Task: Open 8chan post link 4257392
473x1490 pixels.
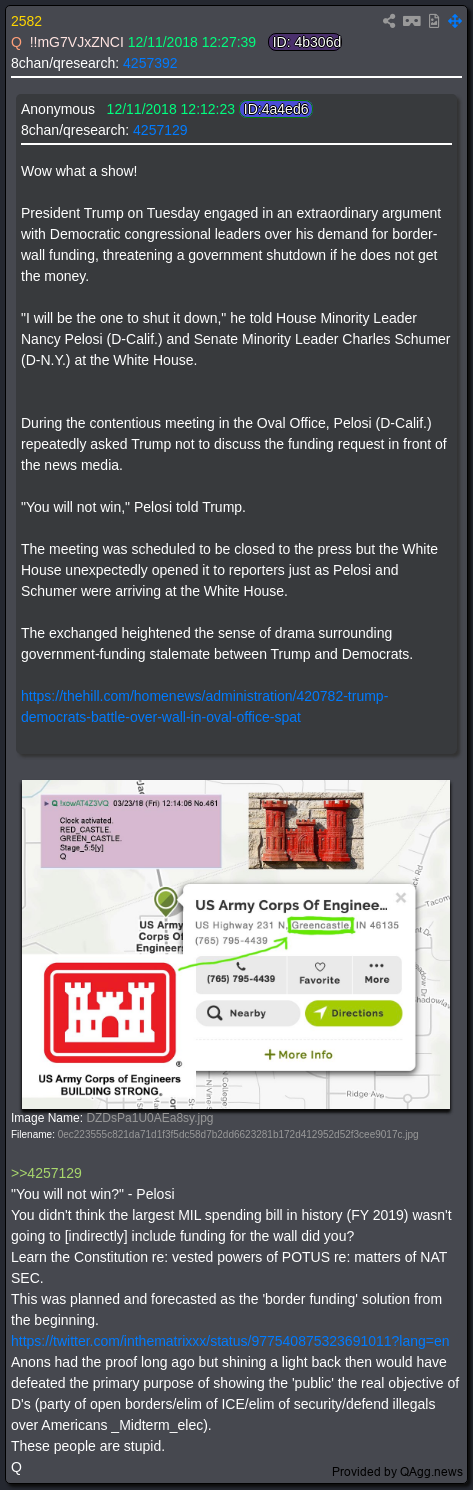Action: (x=150, y=62)
